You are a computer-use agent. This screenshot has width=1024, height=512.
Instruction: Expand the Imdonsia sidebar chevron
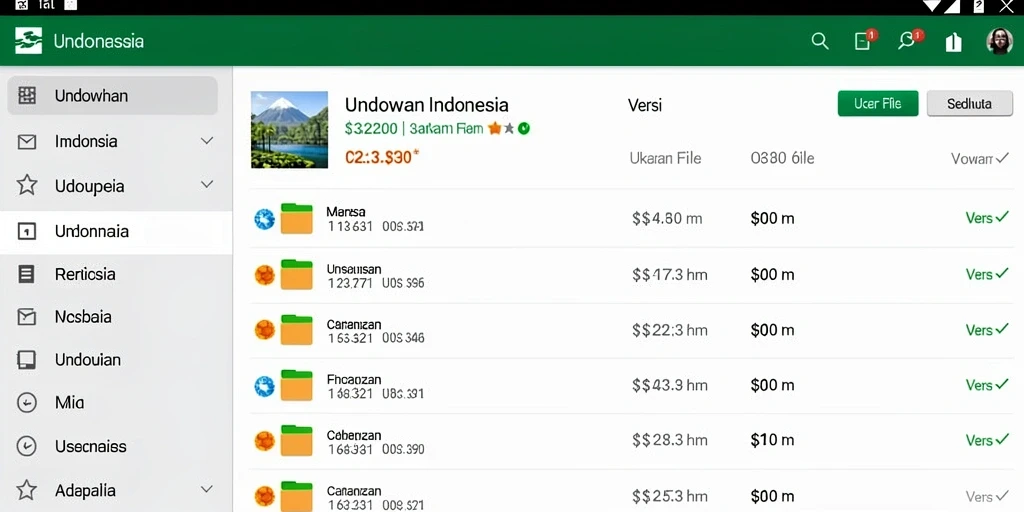(x=207, y=141)
